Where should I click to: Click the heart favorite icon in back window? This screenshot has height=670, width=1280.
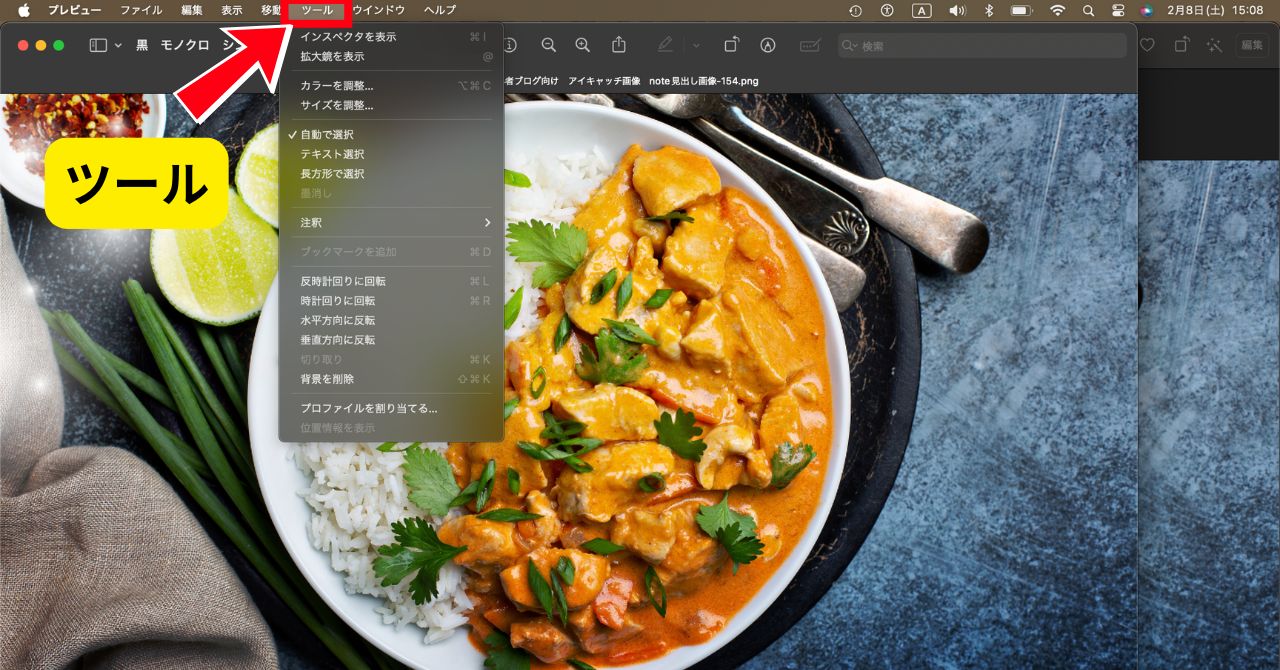point(1147,45)
